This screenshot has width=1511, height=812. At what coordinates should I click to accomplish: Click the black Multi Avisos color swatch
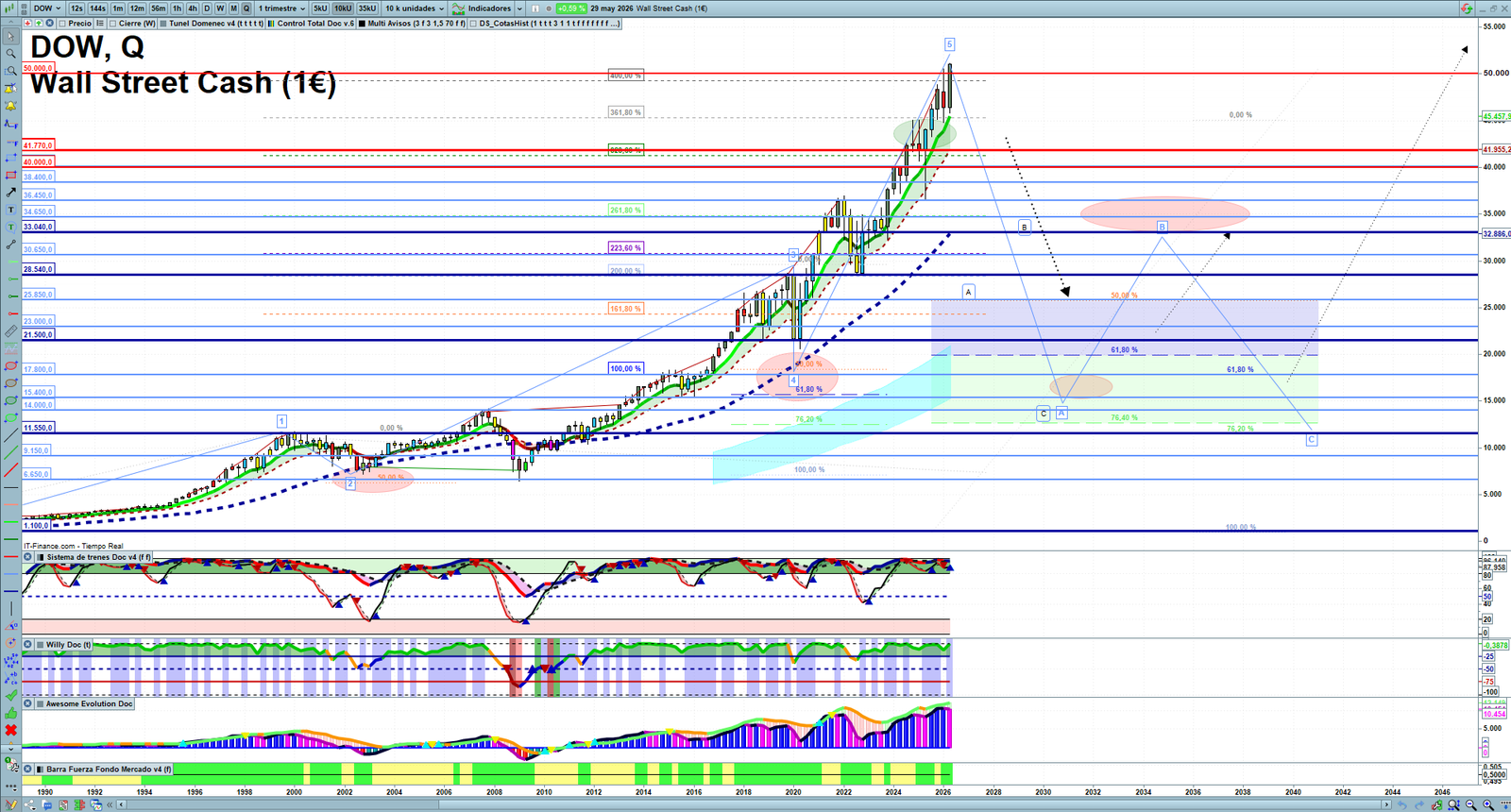pos(362,23)
